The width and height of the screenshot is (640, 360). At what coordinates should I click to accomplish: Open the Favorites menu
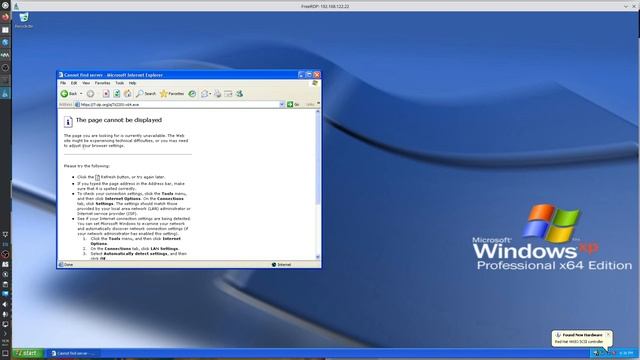pos(102,83)
